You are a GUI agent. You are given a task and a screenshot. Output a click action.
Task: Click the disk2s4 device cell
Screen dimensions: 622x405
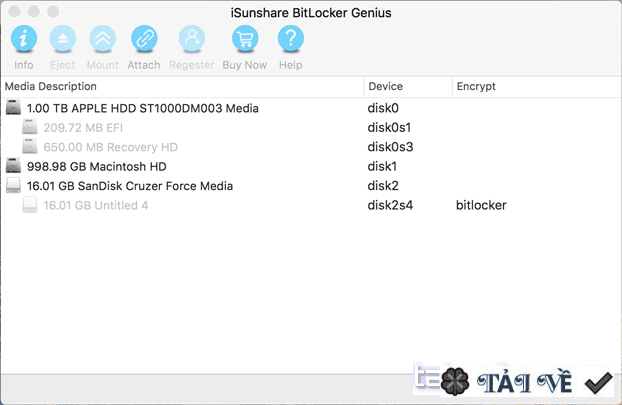(x=390, y=205)
